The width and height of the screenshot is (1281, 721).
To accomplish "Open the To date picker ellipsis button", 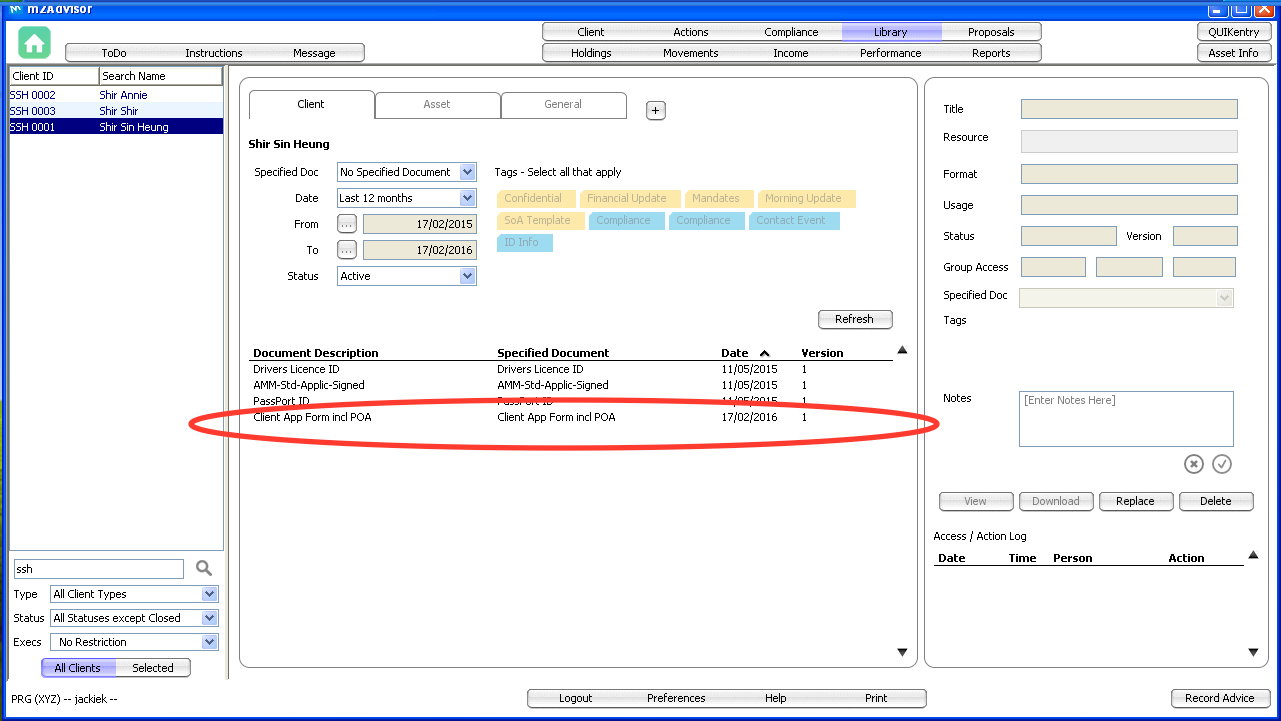I will point(347,250).
